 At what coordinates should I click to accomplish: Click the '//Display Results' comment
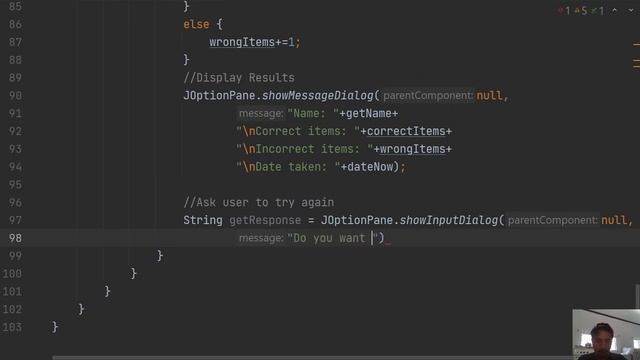(x=239, y=78)
